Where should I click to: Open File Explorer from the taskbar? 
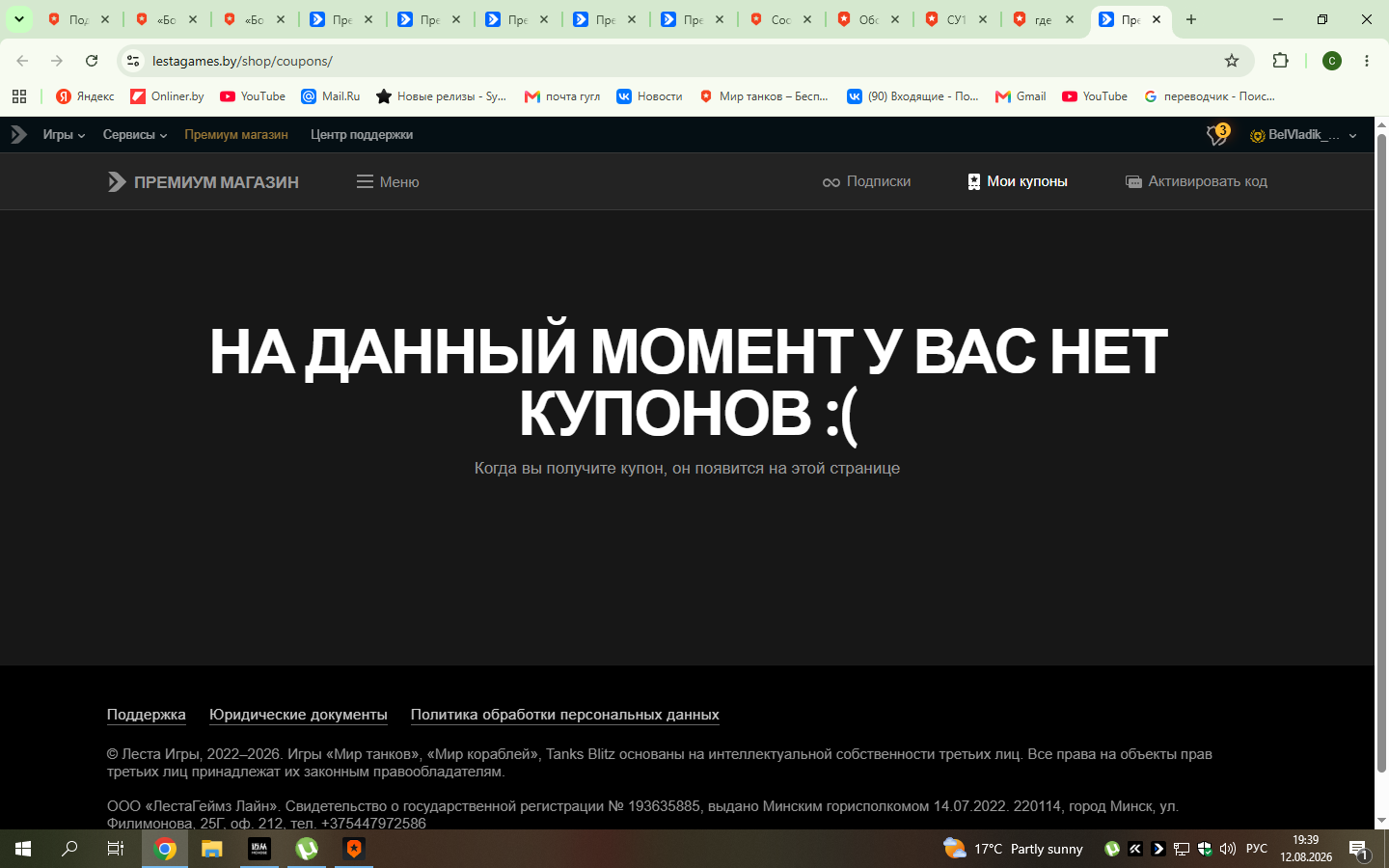tap(212, 849)
